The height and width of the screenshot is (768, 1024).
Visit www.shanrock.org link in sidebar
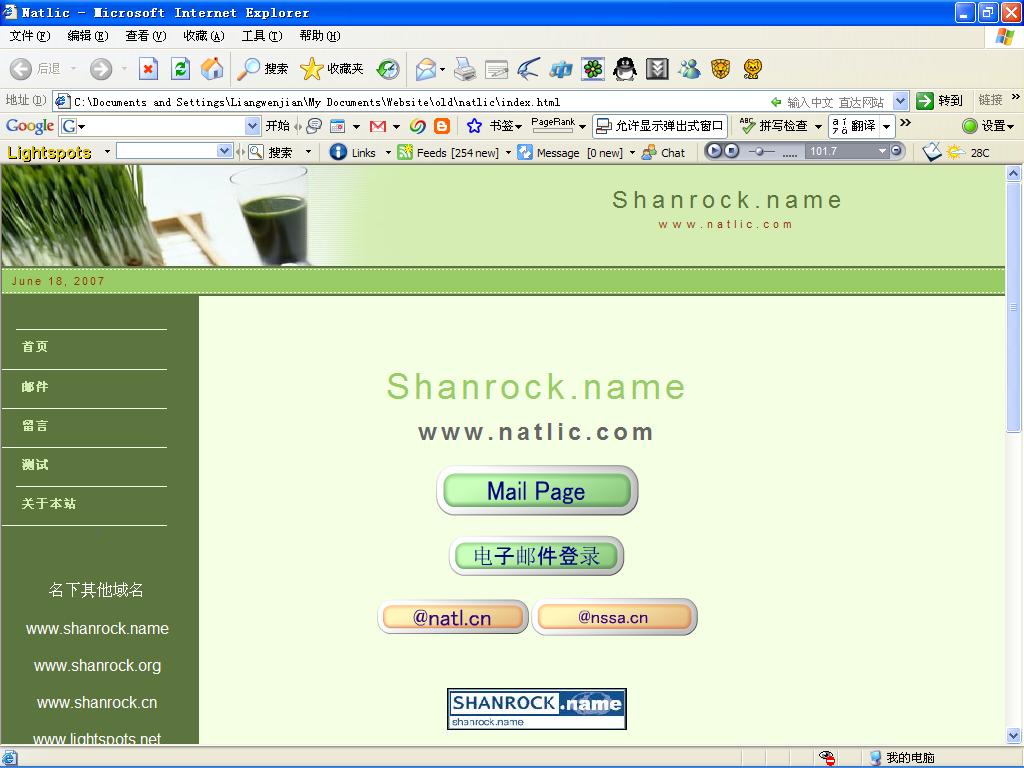click(97, 665)
